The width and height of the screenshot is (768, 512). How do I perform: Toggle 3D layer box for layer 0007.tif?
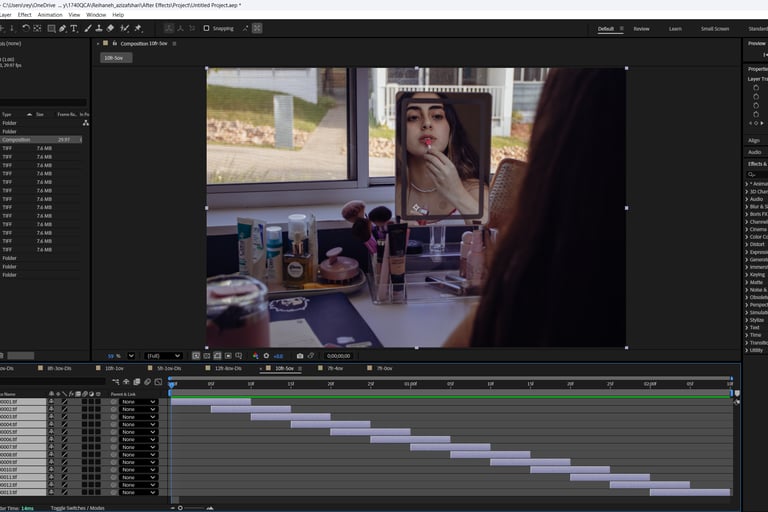pos(98,447)
